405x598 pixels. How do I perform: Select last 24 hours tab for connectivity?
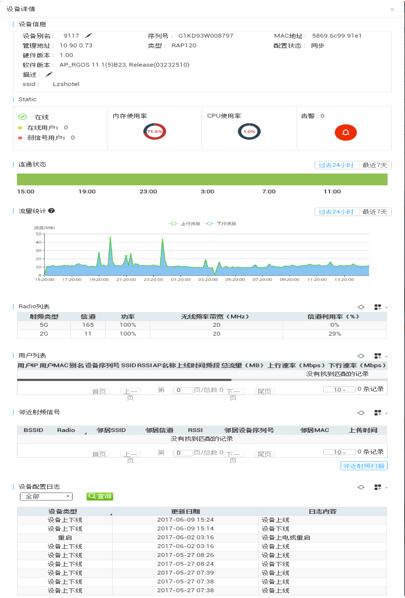pos(336,165)
